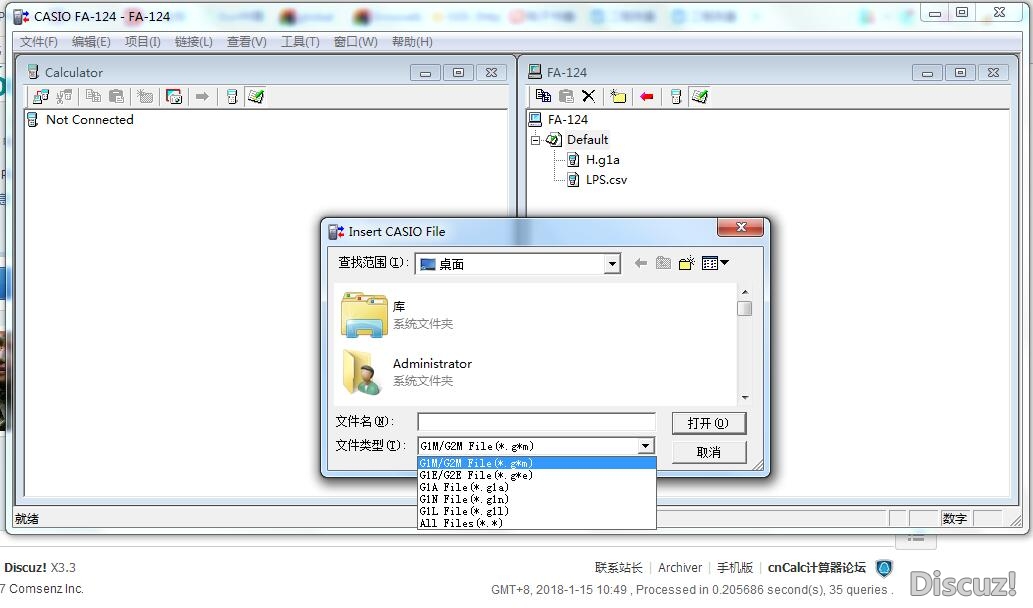Image resolution: width=1033 pixels, height=608 pixels.
Task: Open the 联系站长 link
Action: 618,568
